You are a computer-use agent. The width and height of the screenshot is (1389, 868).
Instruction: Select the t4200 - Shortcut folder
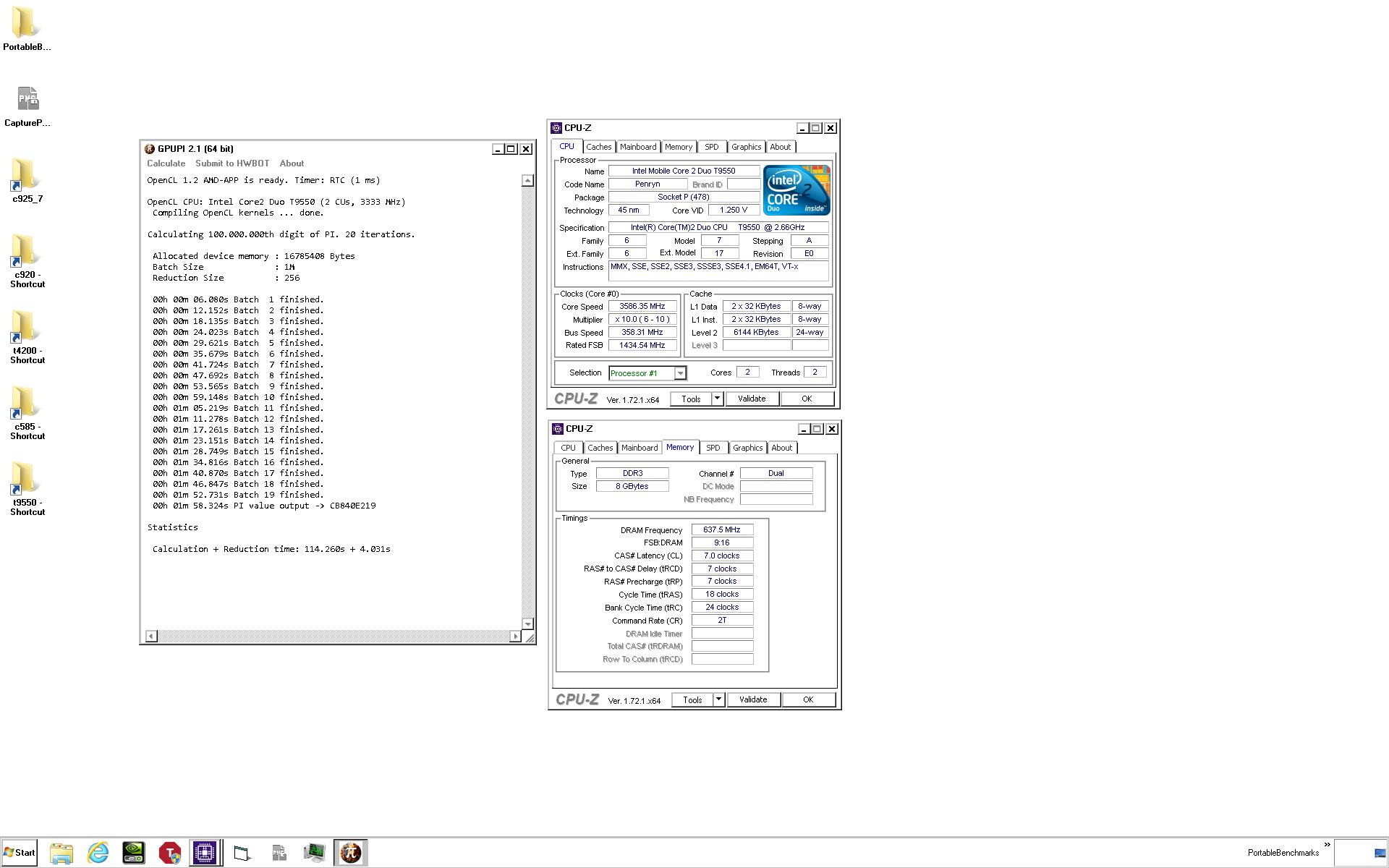pos(27,337)
